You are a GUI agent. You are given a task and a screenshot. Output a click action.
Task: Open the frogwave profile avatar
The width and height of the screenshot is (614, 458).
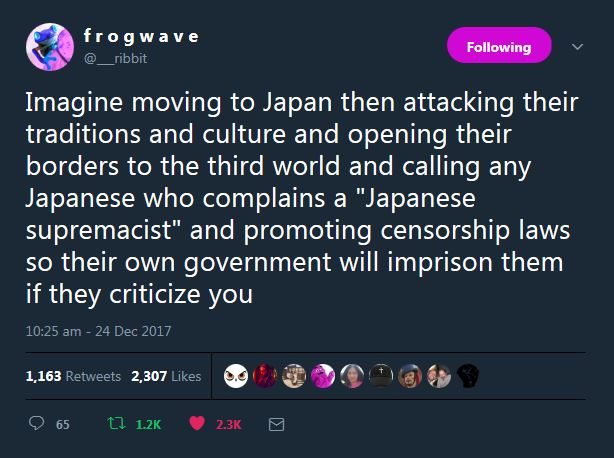pyautogui.click(x=50, y=47)
